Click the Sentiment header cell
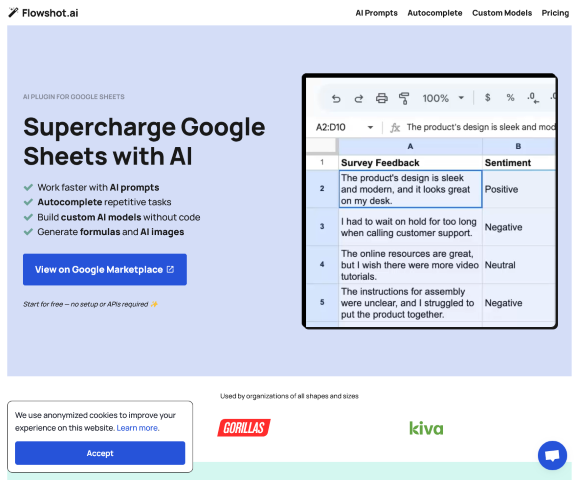Viewport: 579px width, 480px height. point(518,162)
